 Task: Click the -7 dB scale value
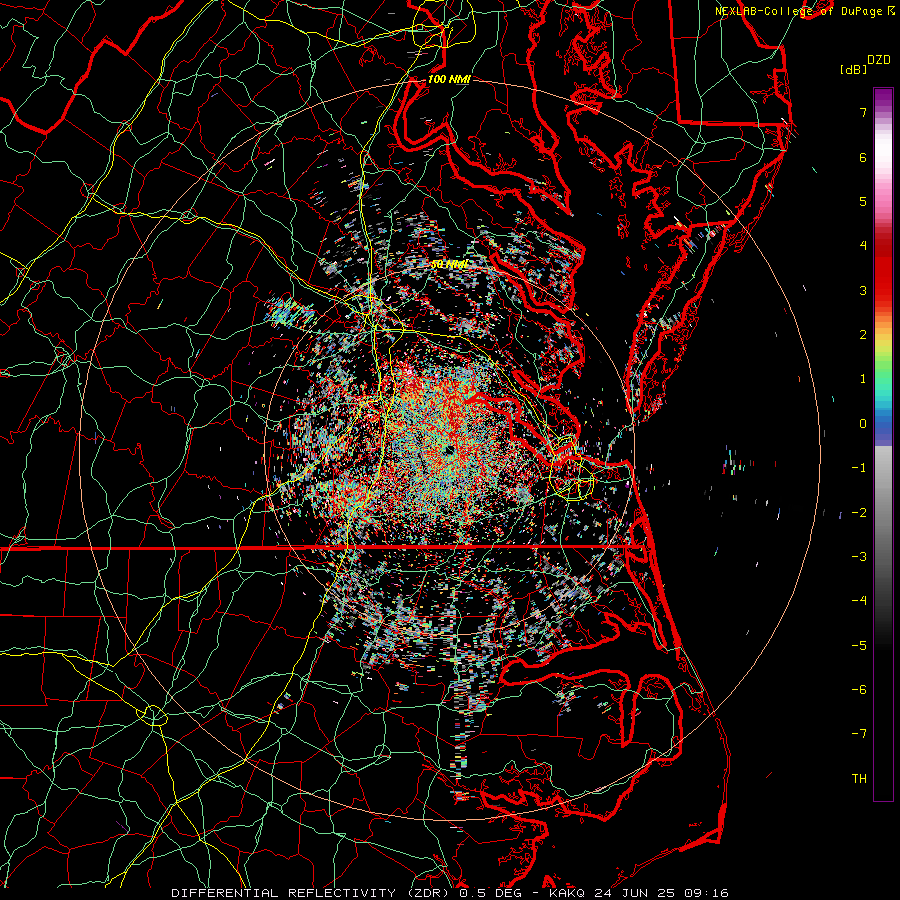point(859,734)
